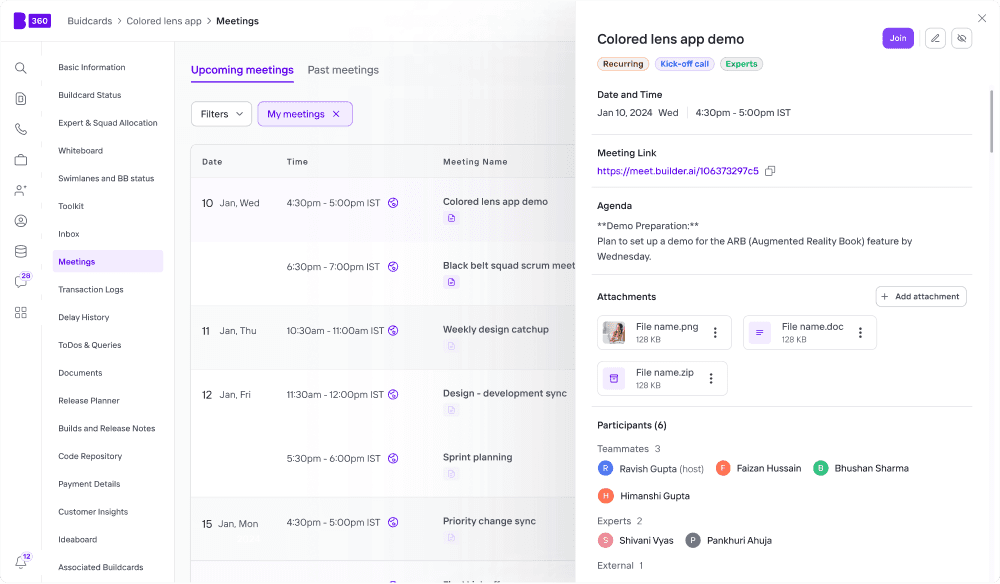
Task: Open options menu for File name.zip
Action: (711, 379)
